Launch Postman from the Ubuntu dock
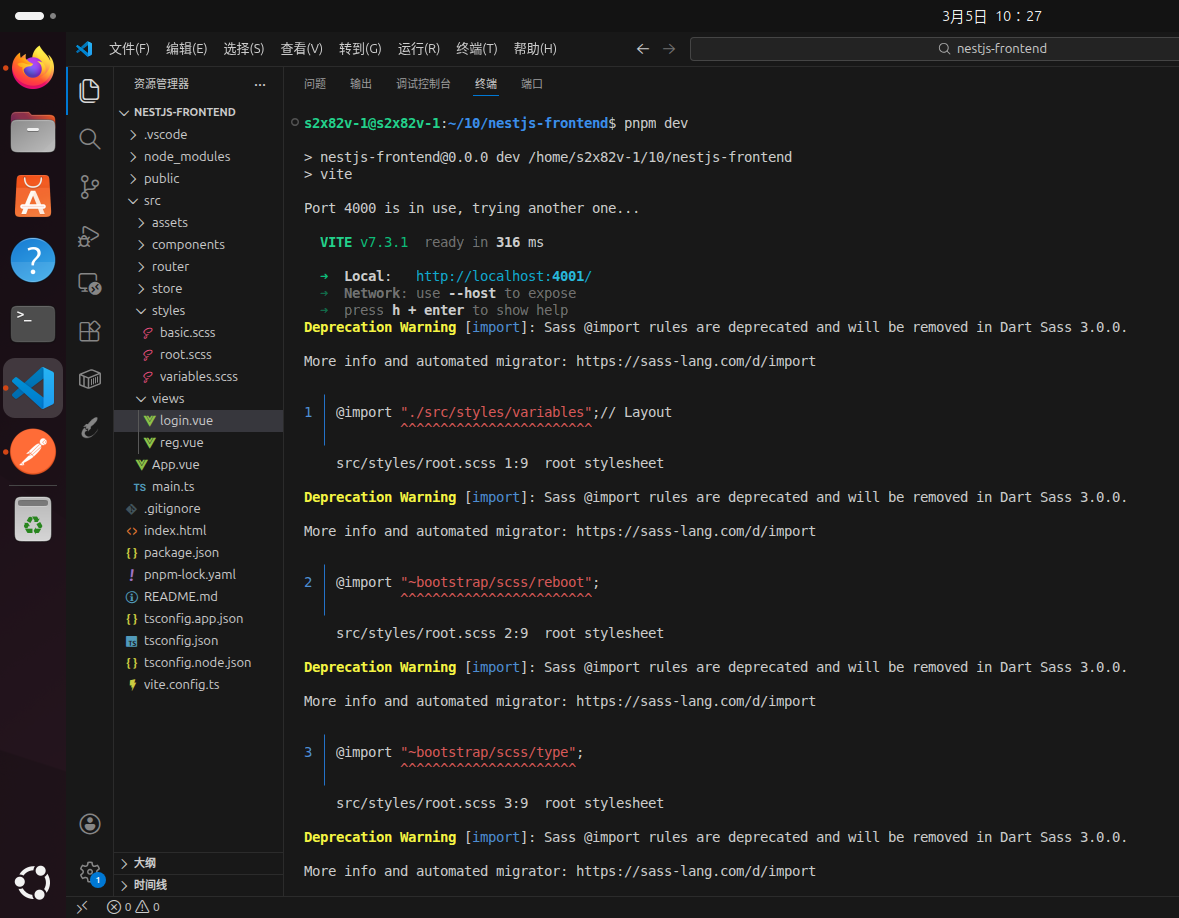Viewport: 1179px width, 918px height. coord(33,452)
